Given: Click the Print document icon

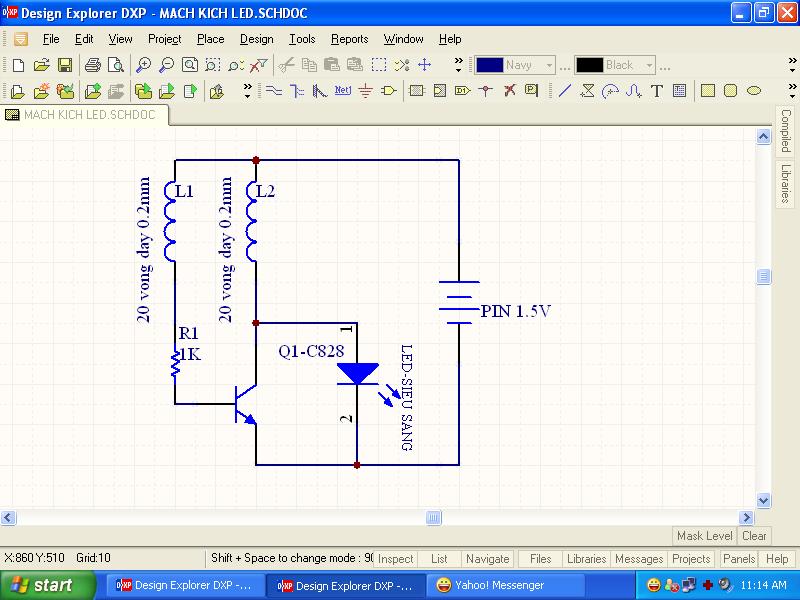Looking at the screenshot, I should [92, 65].
